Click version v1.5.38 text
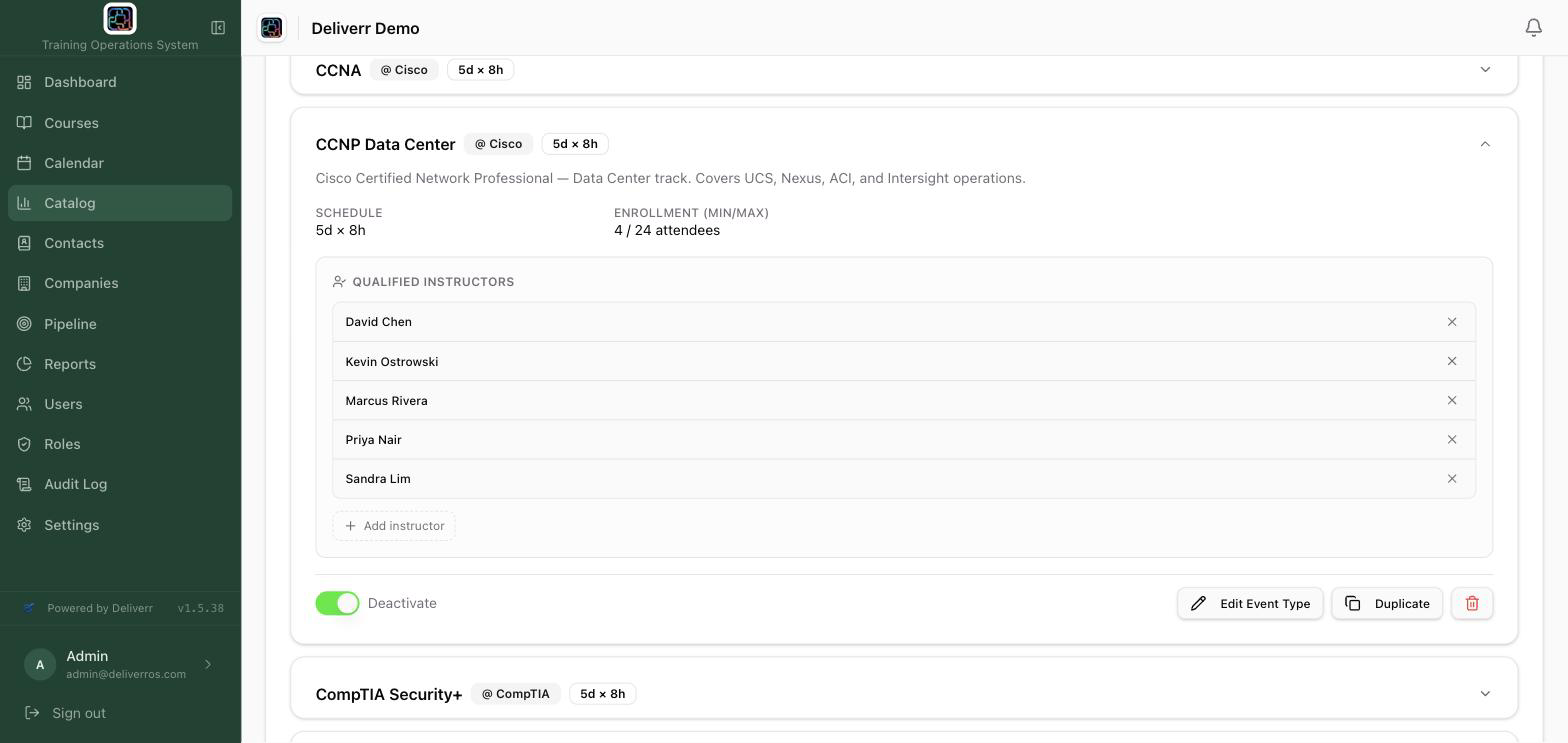The width and height of the screenshot is (1568, 743). 201,608
